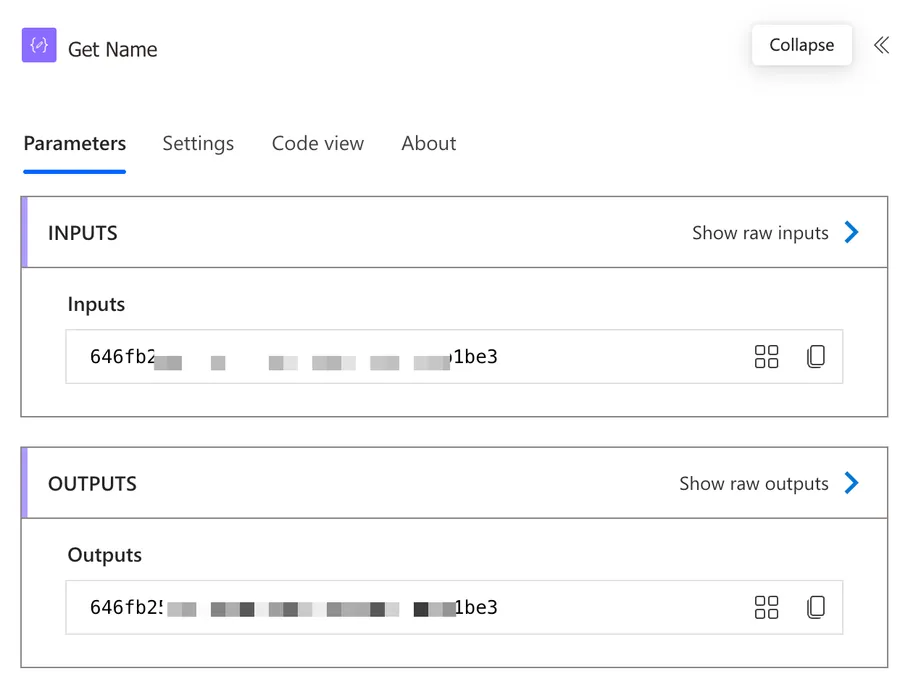
Task: Click the Show raw inputs link
Action: click(760, 233)
